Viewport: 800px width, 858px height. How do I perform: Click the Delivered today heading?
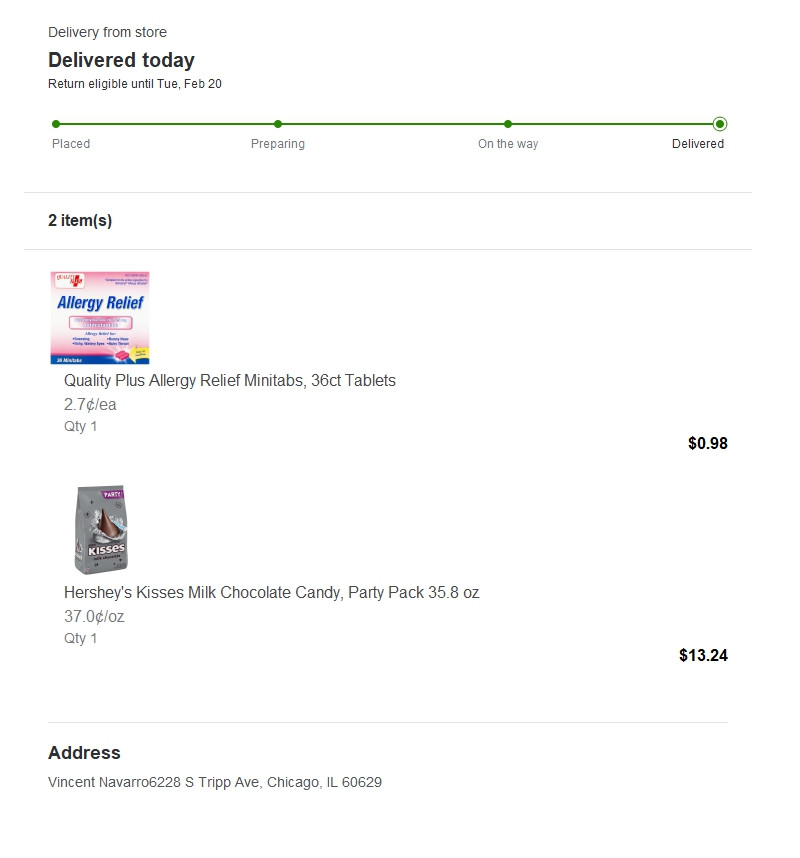121,60
